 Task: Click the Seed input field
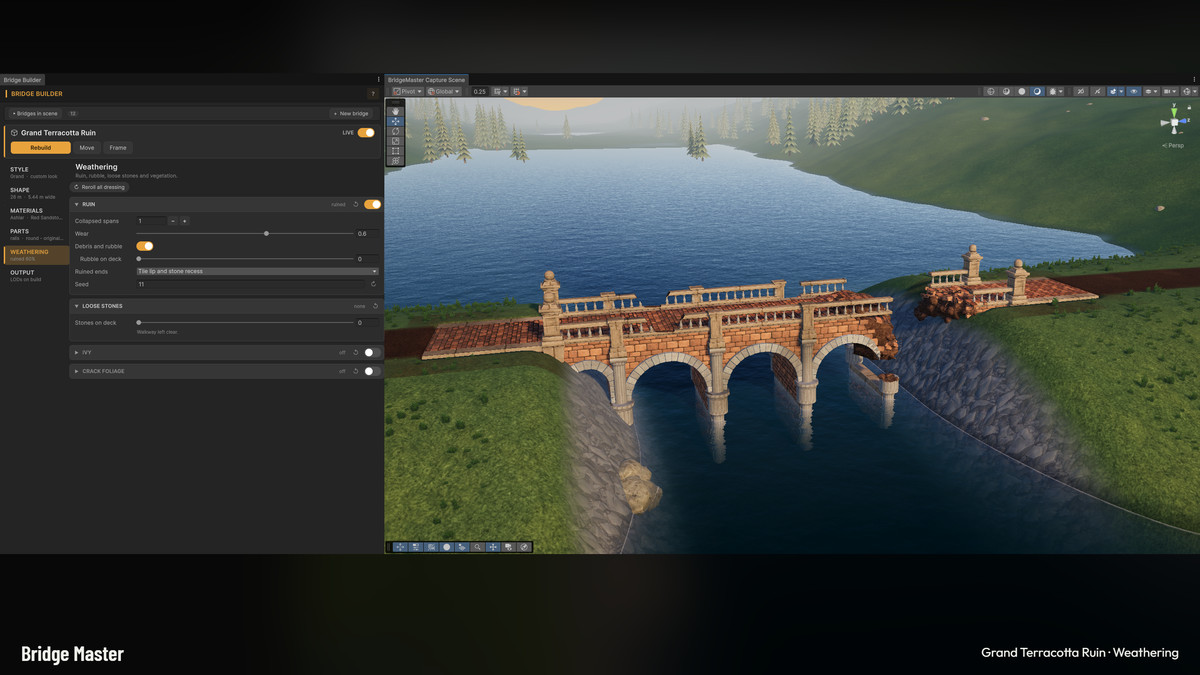click(x=250, y=284)
